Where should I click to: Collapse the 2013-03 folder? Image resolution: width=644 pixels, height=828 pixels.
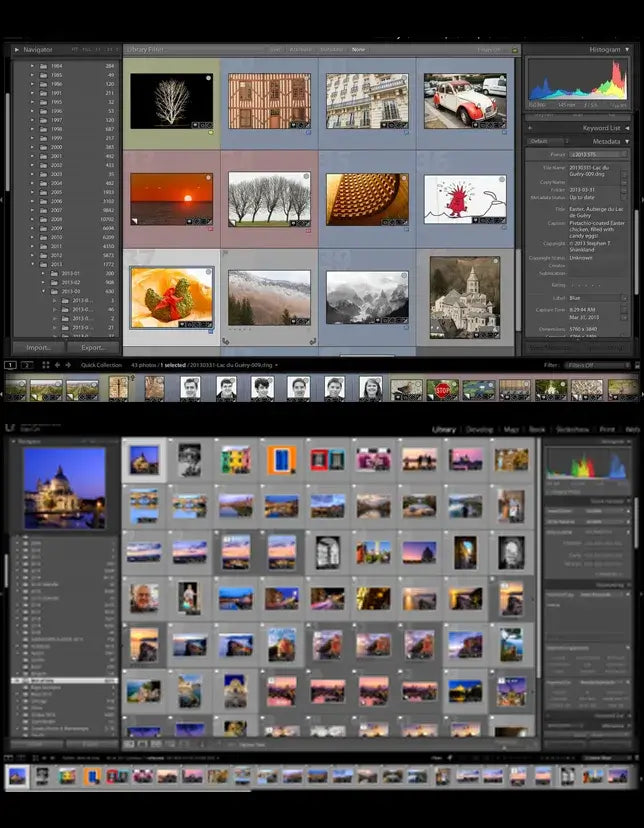click(x=43, y=291)
